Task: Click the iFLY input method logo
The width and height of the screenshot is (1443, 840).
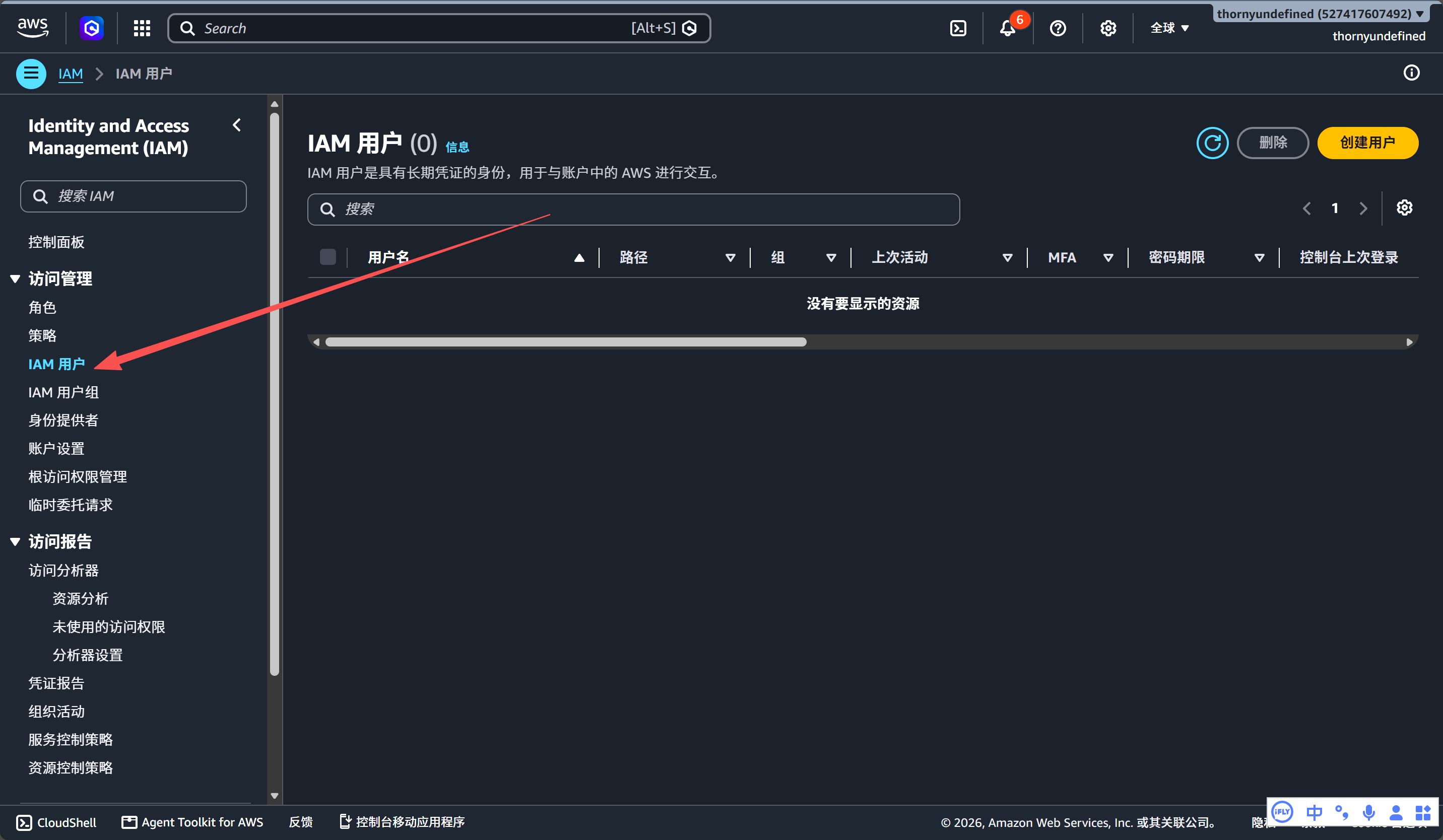Action: pos(1282,812)
